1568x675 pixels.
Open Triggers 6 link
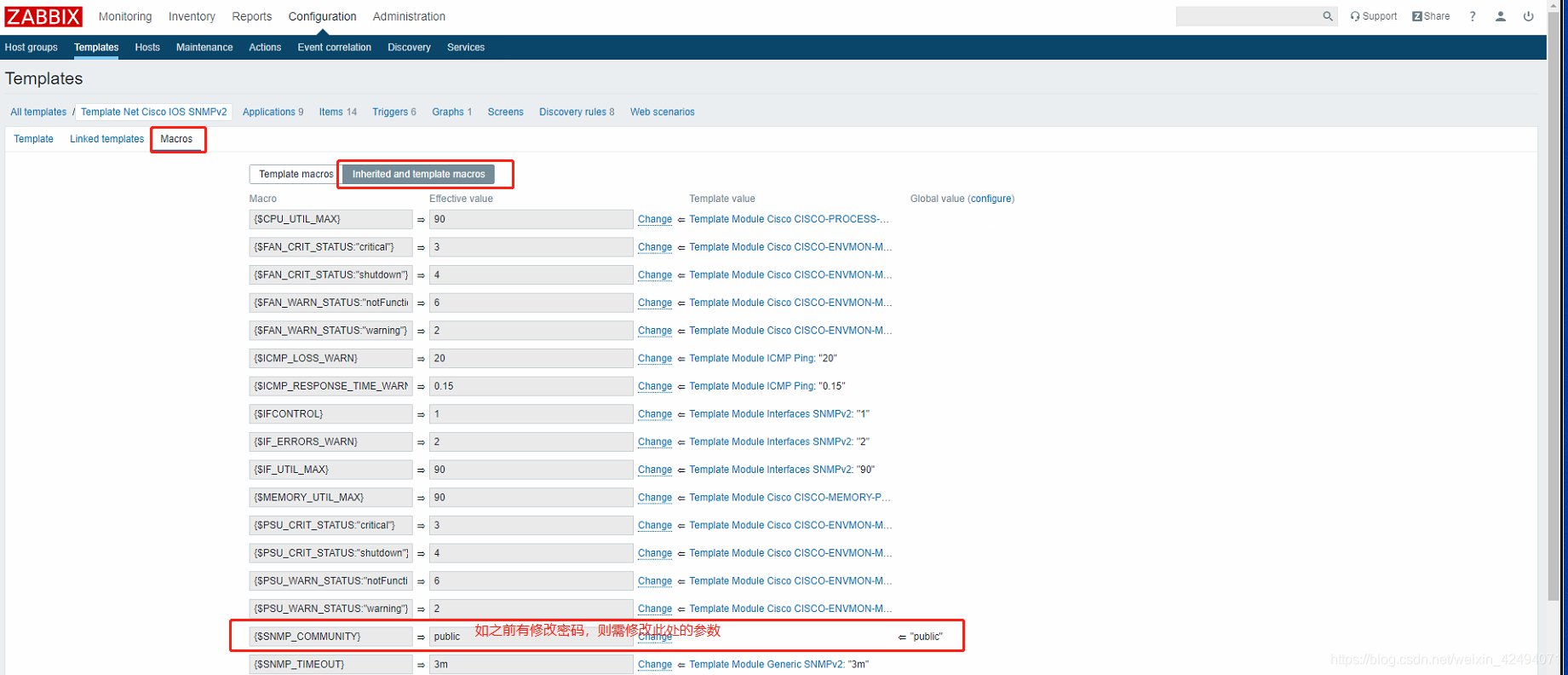pyautogui.click(x=394, y=112)
